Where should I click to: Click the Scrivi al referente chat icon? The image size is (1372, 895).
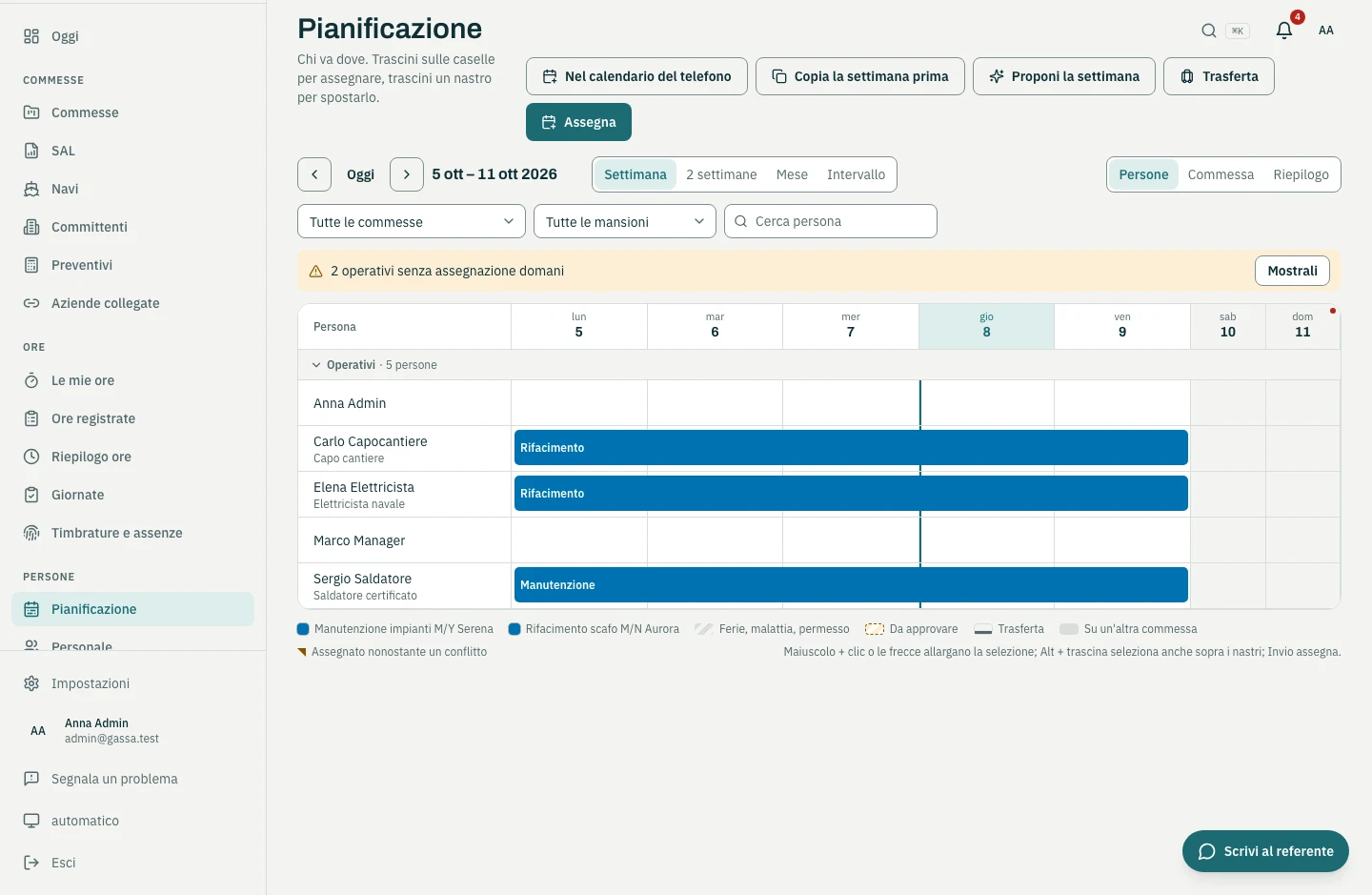1206,851
